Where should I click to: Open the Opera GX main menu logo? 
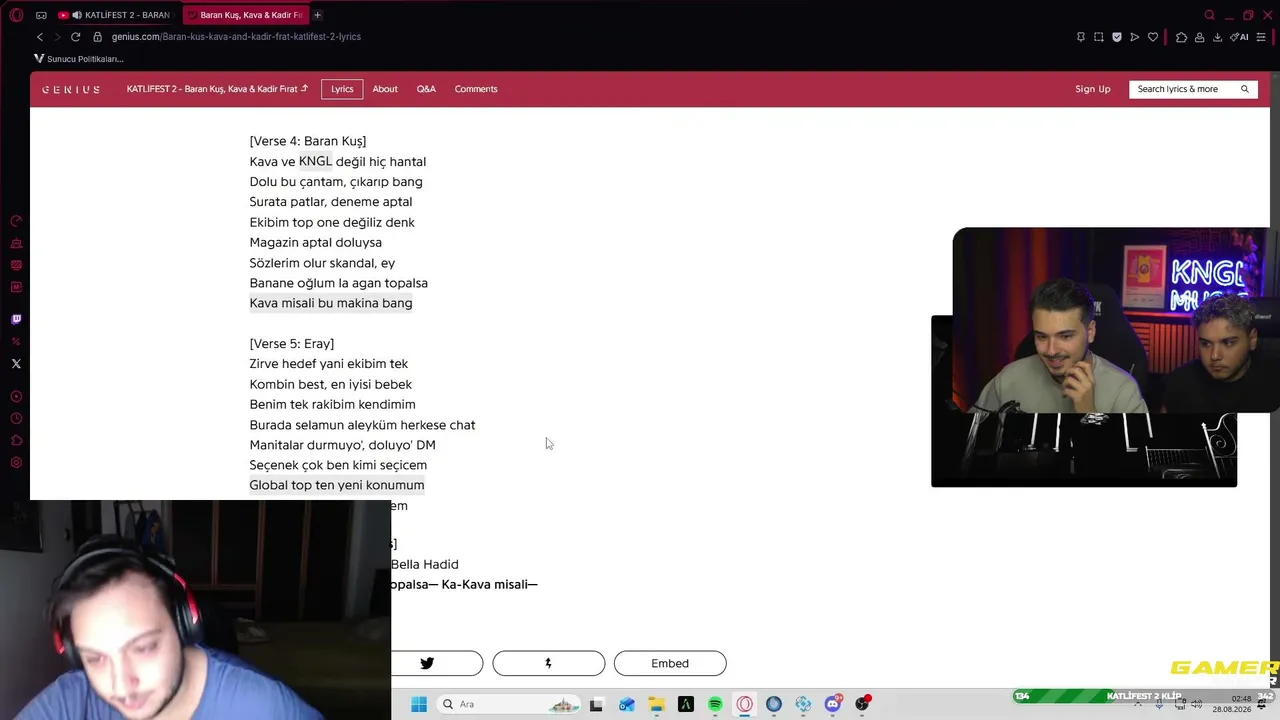point(16,15)
